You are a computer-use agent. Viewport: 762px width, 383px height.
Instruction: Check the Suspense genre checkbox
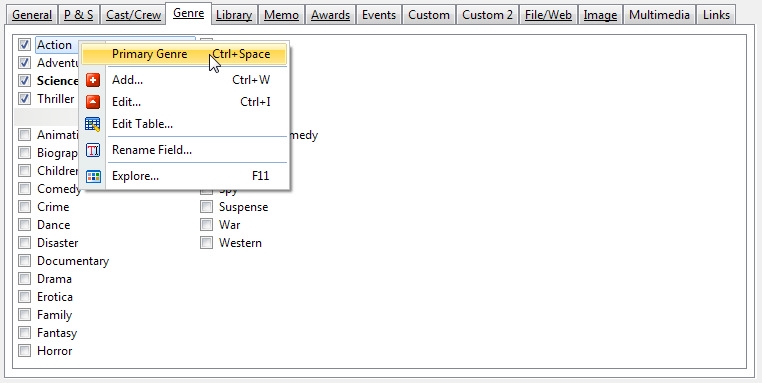coord(207,207)
